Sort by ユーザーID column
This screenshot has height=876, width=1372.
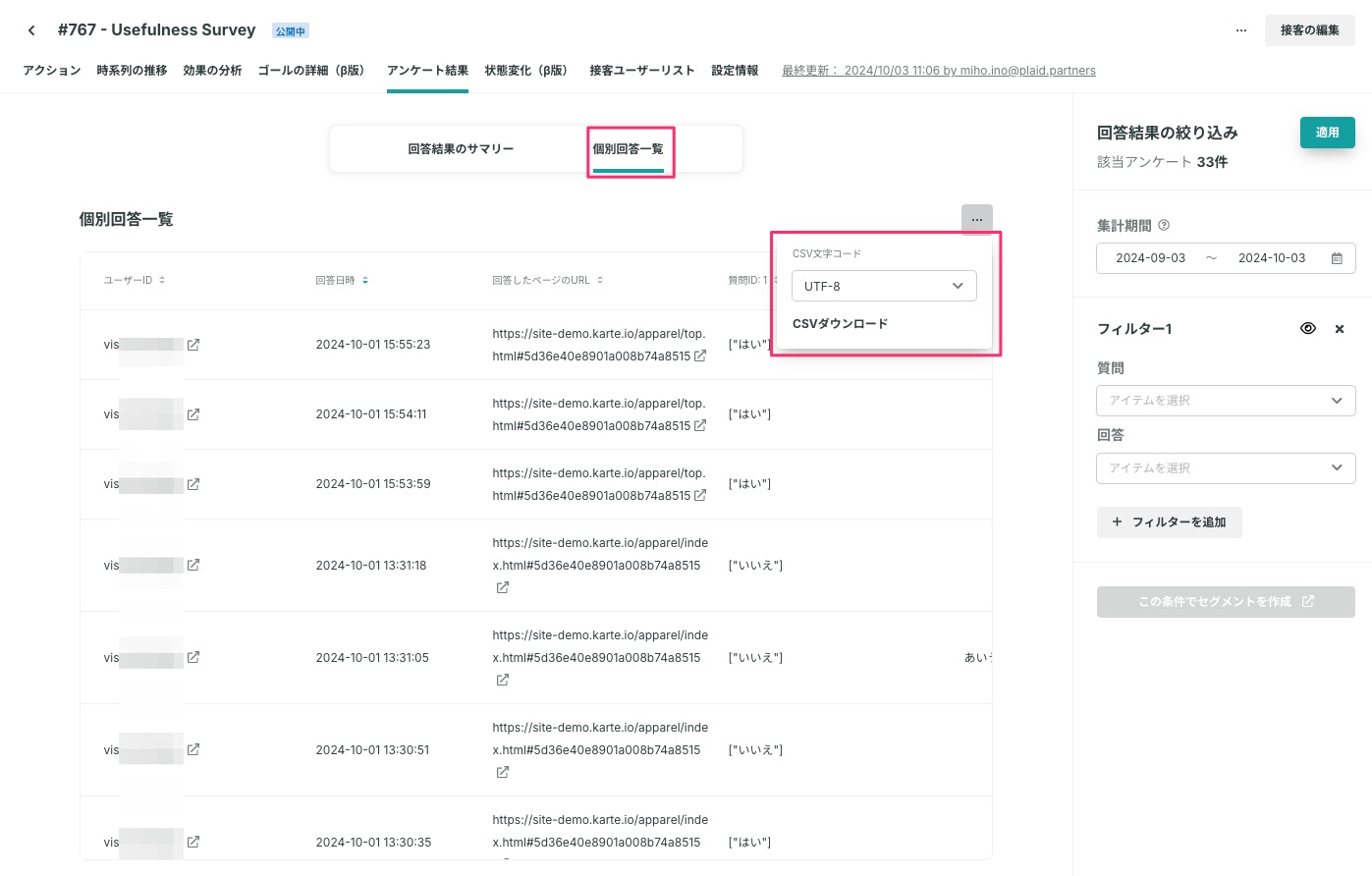[135, 281]
